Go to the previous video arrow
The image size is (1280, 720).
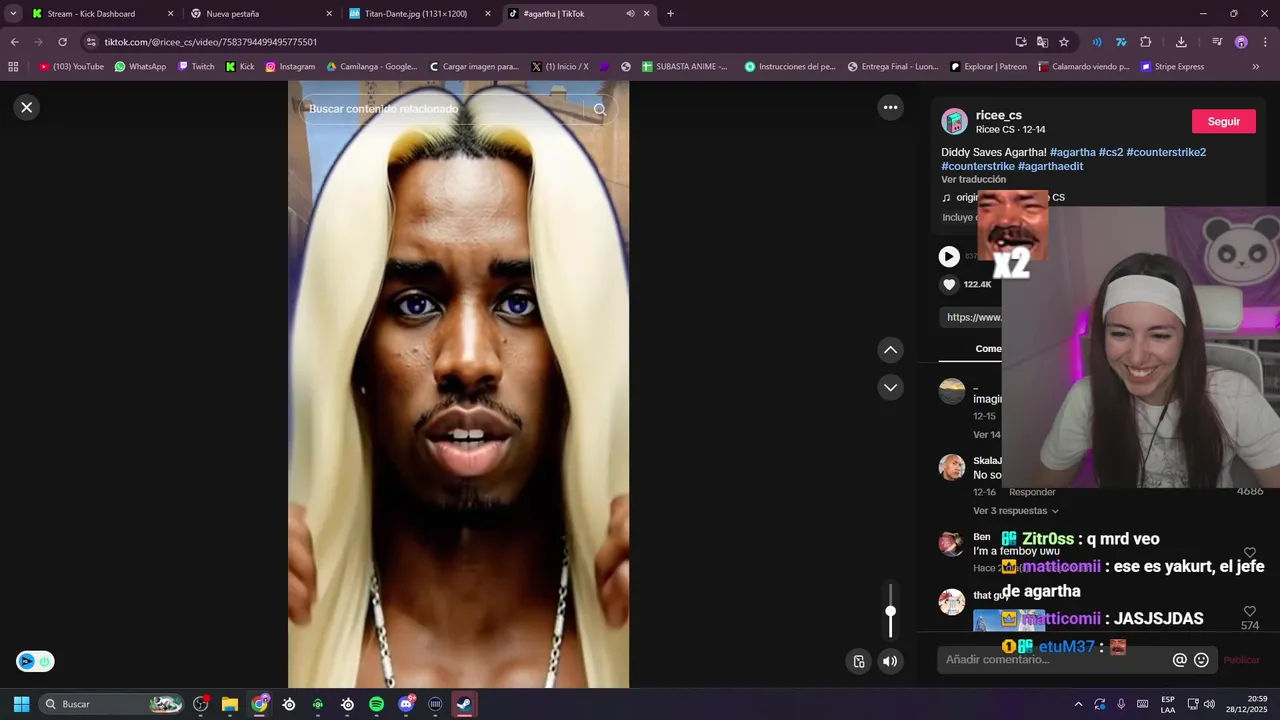tap(890, 350)
